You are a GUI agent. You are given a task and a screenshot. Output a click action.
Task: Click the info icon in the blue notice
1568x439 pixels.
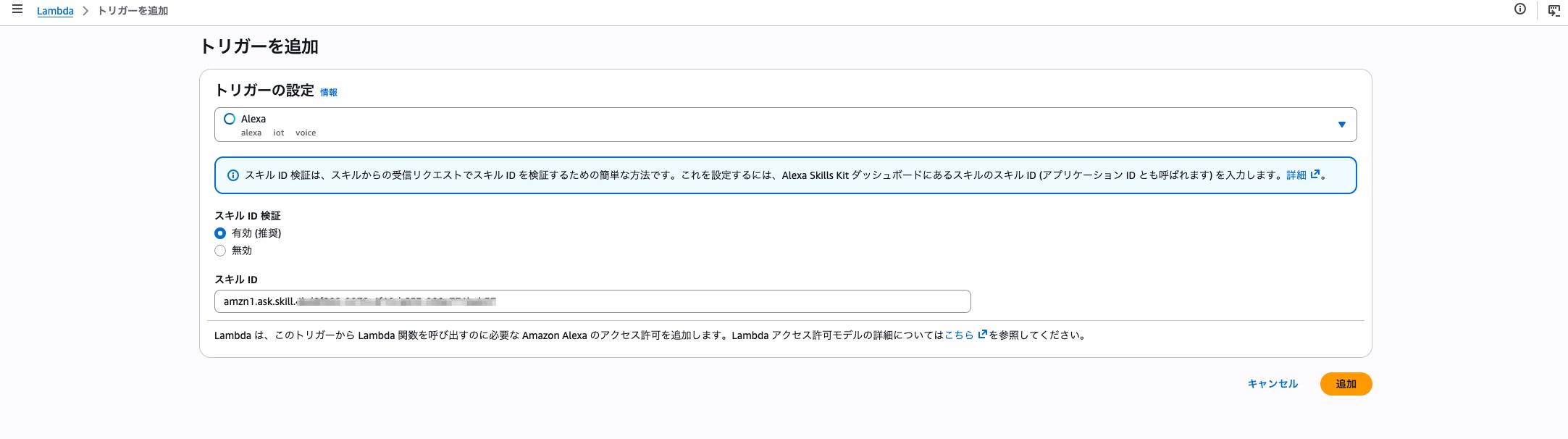(233, 175)
